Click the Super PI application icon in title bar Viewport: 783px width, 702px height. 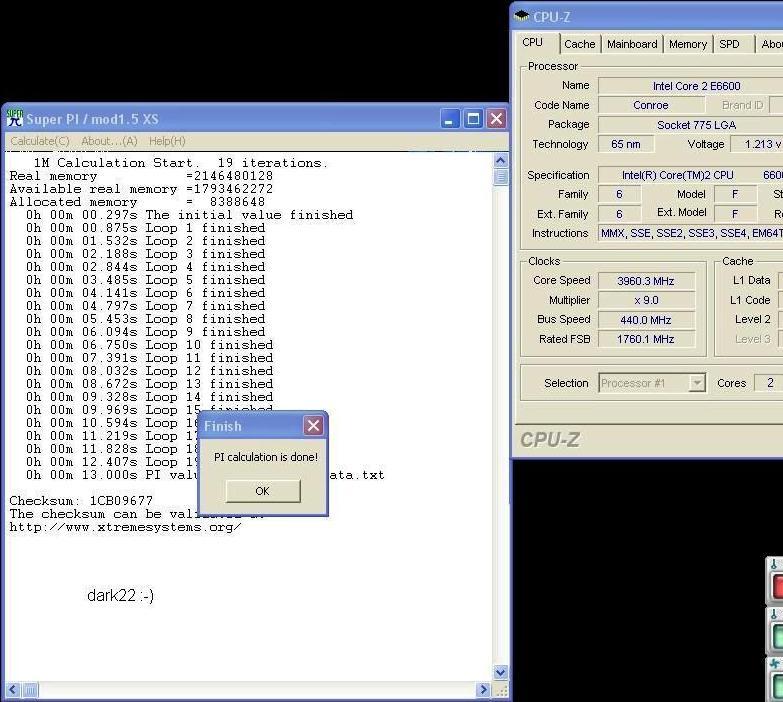(x=15, y=118)
